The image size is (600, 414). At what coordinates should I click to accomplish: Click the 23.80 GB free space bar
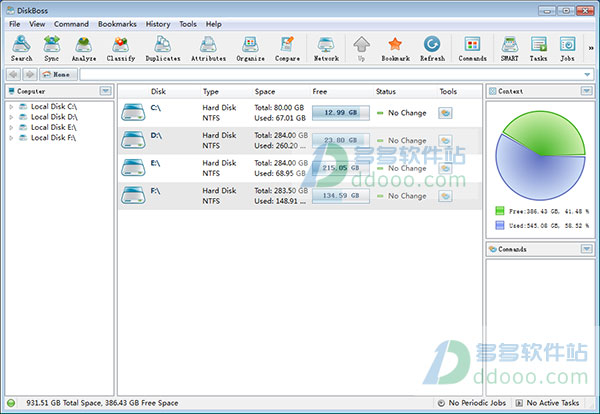[341, 140]
